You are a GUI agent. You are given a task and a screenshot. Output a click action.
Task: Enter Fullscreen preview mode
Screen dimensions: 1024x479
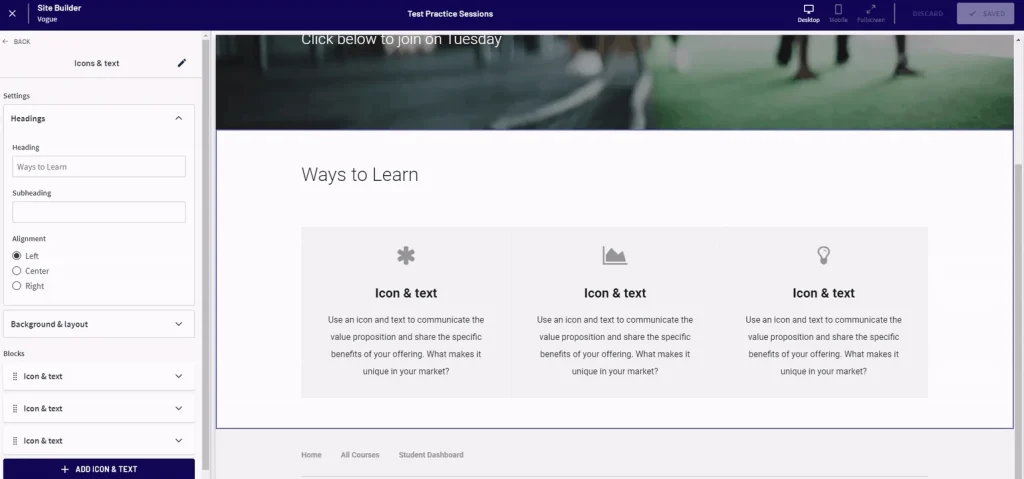coord(871,13)
